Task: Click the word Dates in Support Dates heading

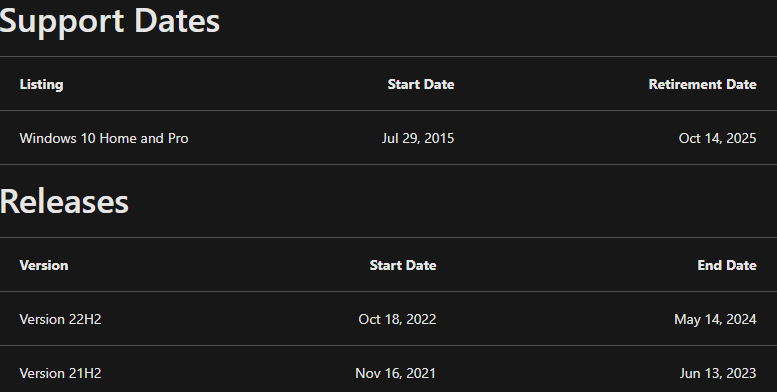Action: 176,21
